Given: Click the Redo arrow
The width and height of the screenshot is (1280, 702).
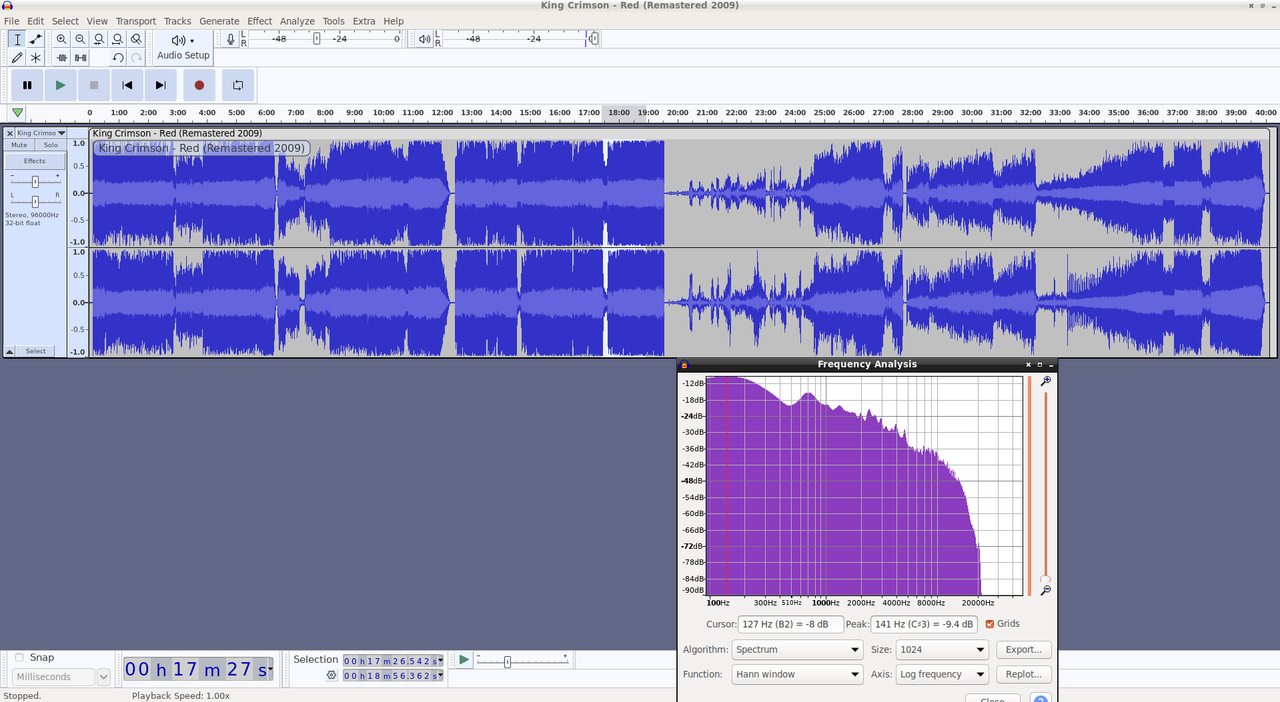Looking at the screenshot, I should [x=136, y=58].
